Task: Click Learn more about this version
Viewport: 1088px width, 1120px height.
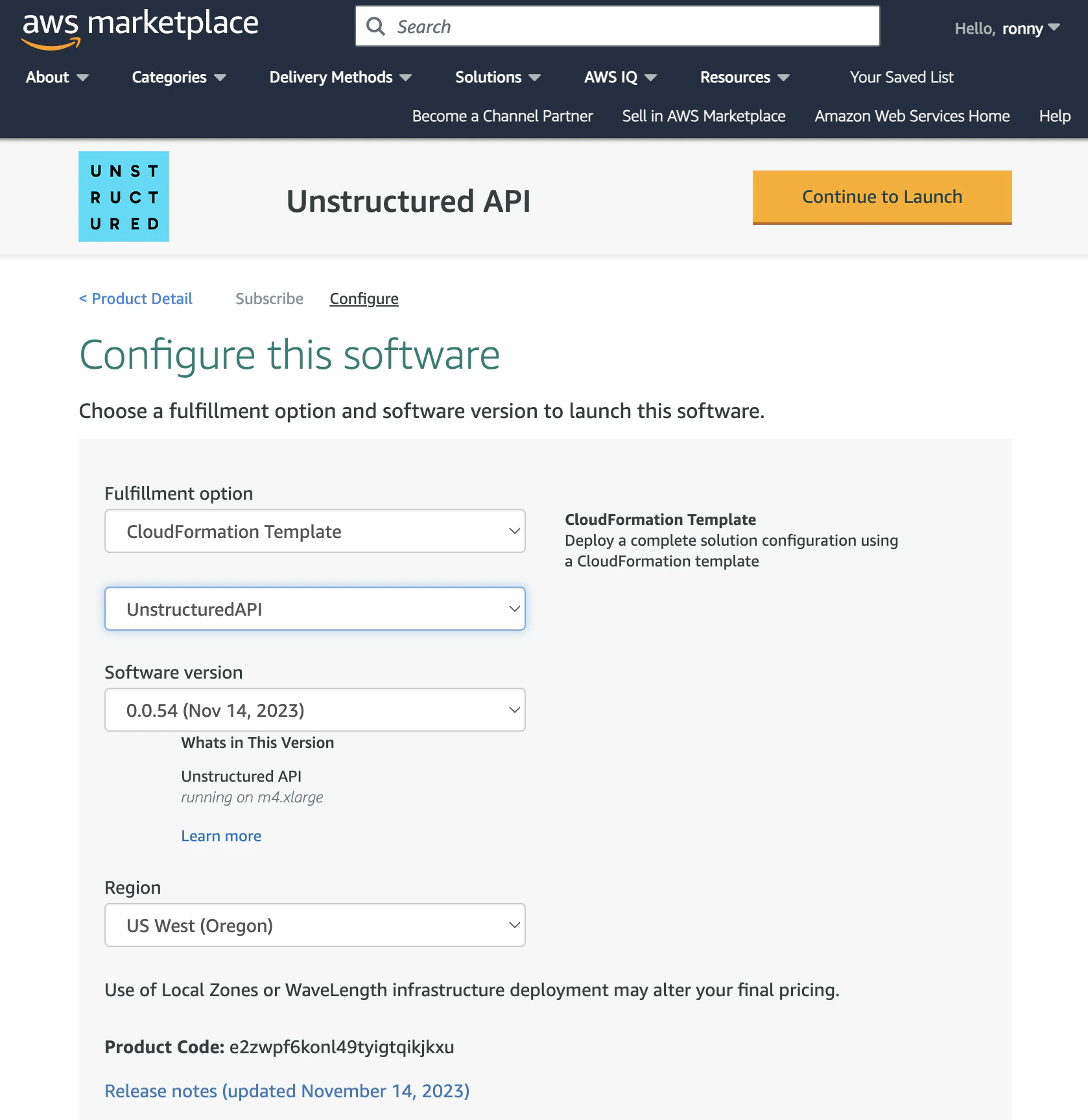Action: pyautogui.click(x=221, y=835)
